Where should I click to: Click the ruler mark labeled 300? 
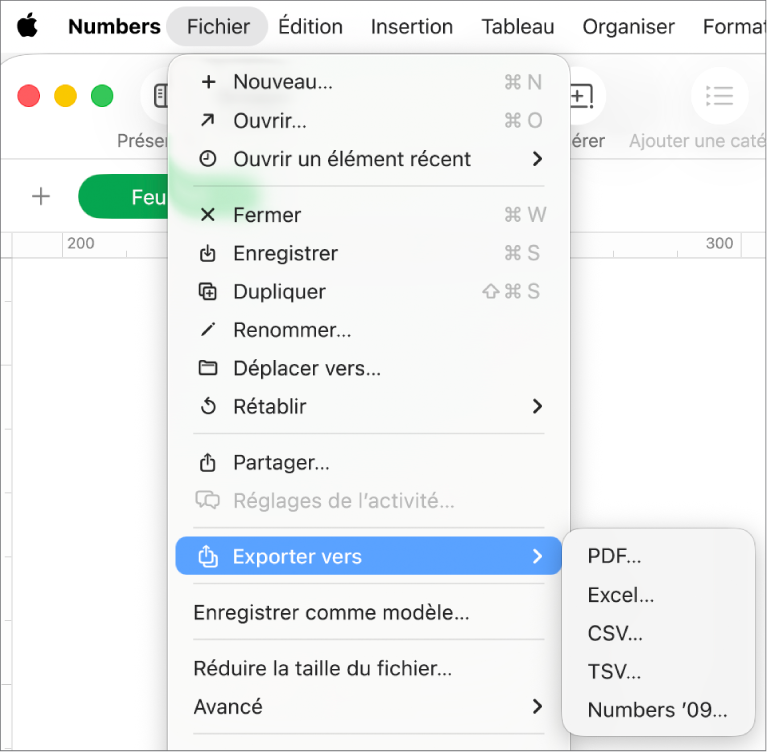click(719, 243)
